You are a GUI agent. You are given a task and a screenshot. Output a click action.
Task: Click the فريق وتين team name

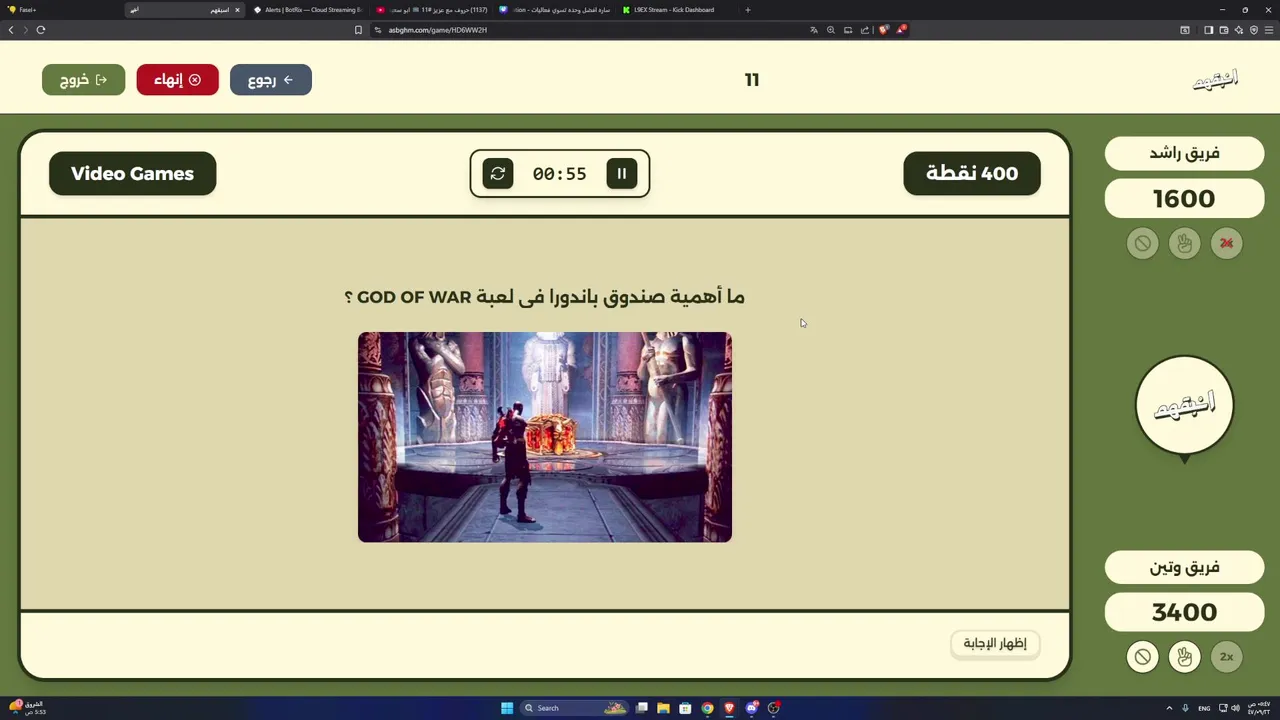(1185, 567)
